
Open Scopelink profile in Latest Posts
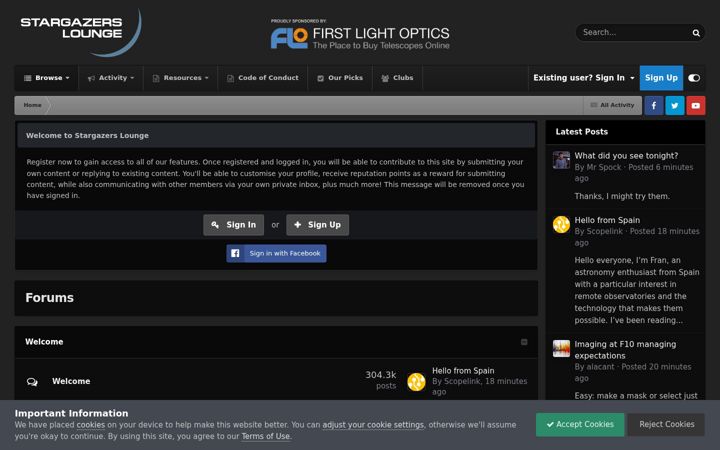605,231
